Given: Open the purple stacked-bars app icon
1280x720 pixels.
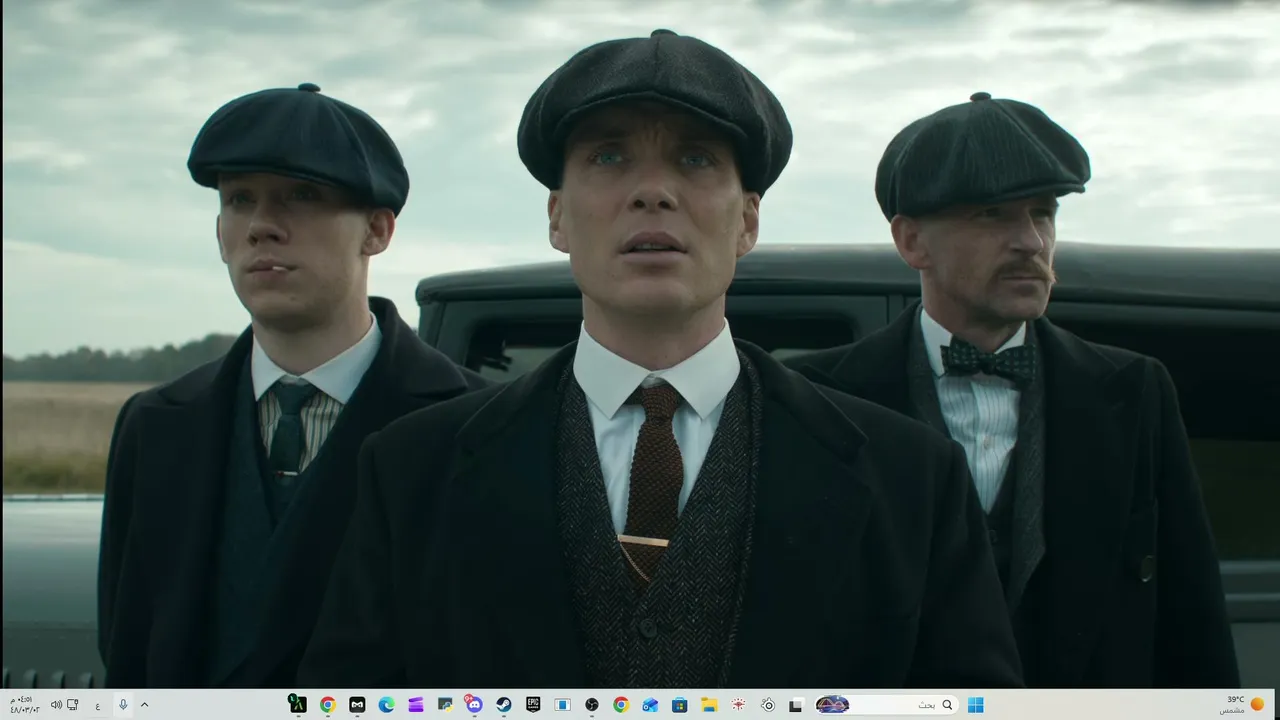Looking at the screenshot, I should point(416,705).
